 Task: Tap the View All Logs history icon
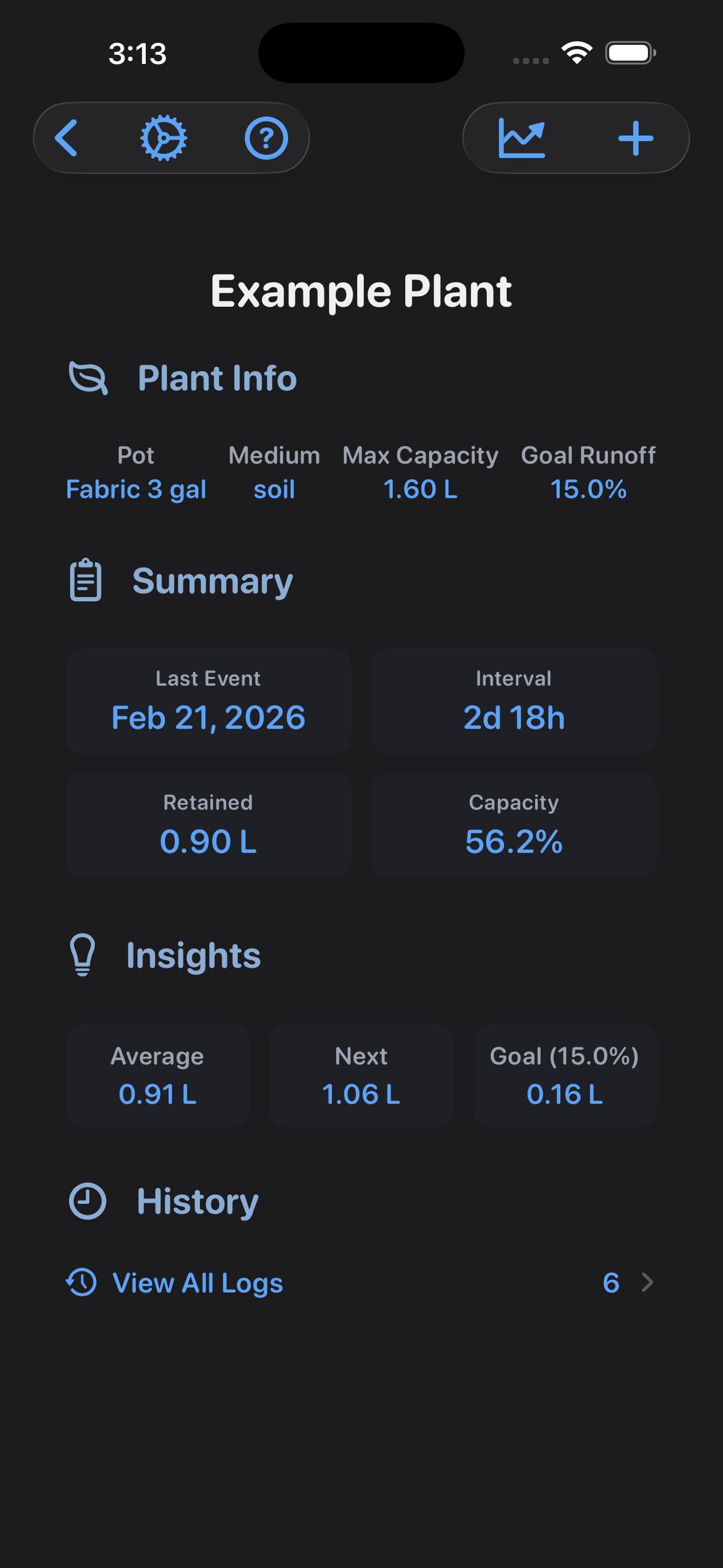82,1283
